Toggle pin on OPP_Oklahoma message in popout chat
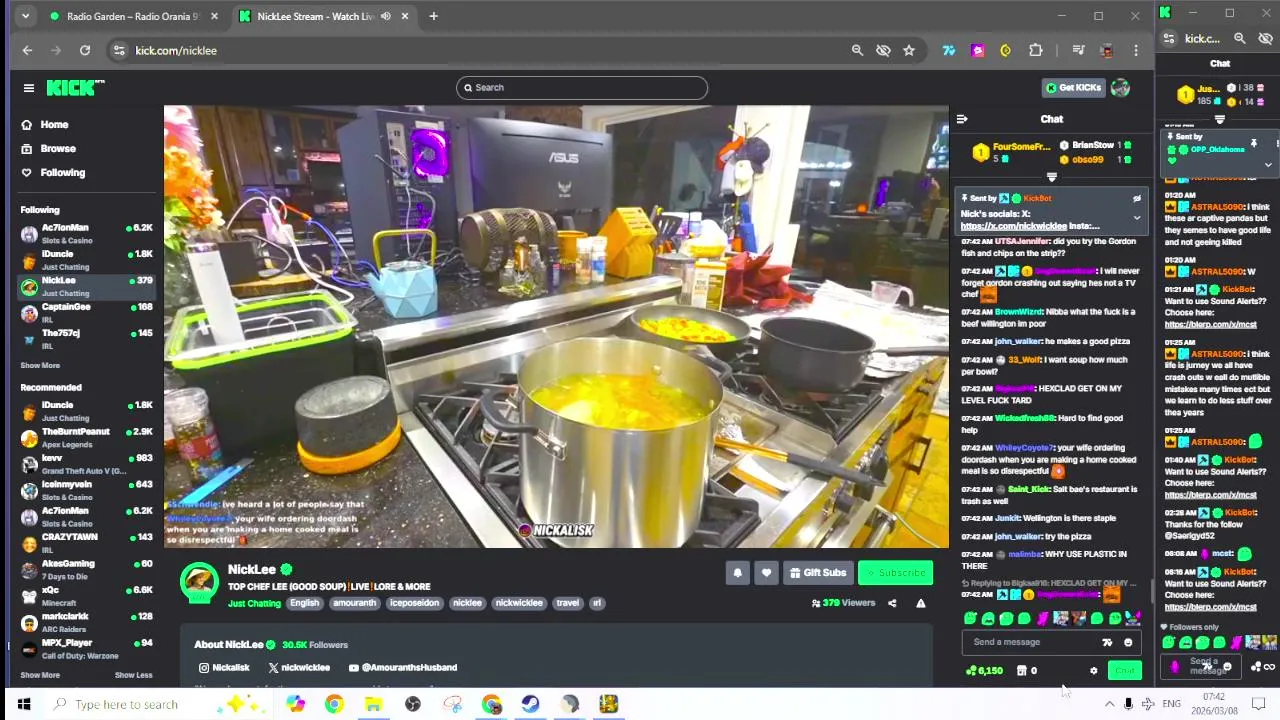1280x720 pixels. 1253,144
